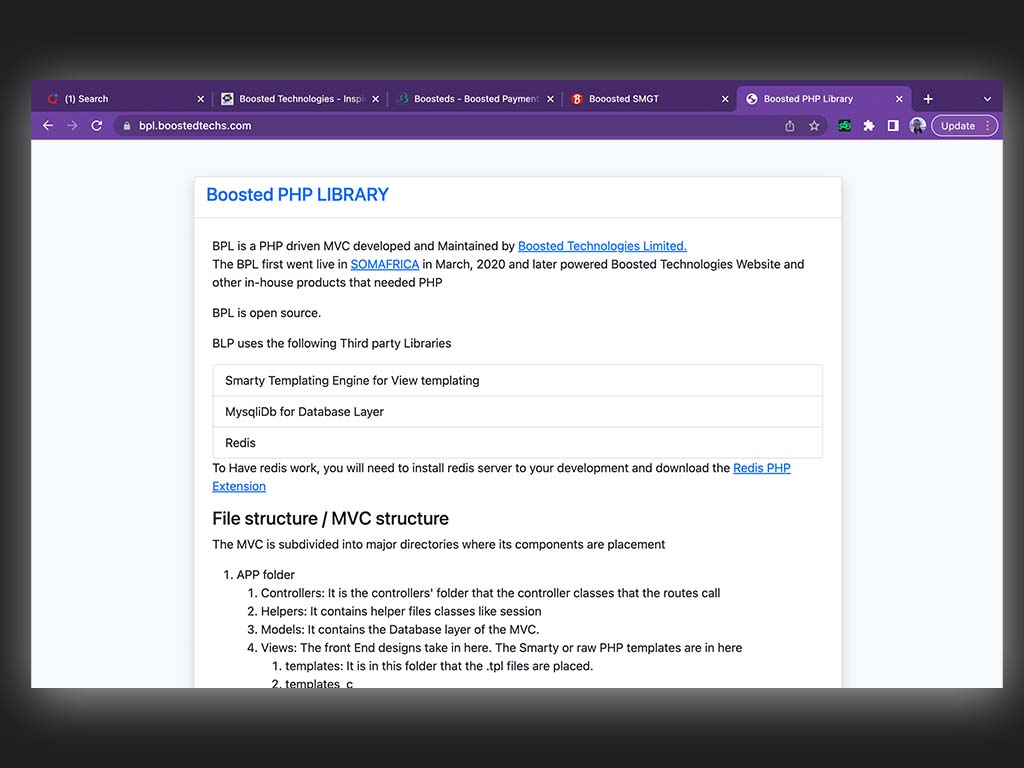Click the Update button
Viewport: 1024px width, 768px height.
pos(957,126)
